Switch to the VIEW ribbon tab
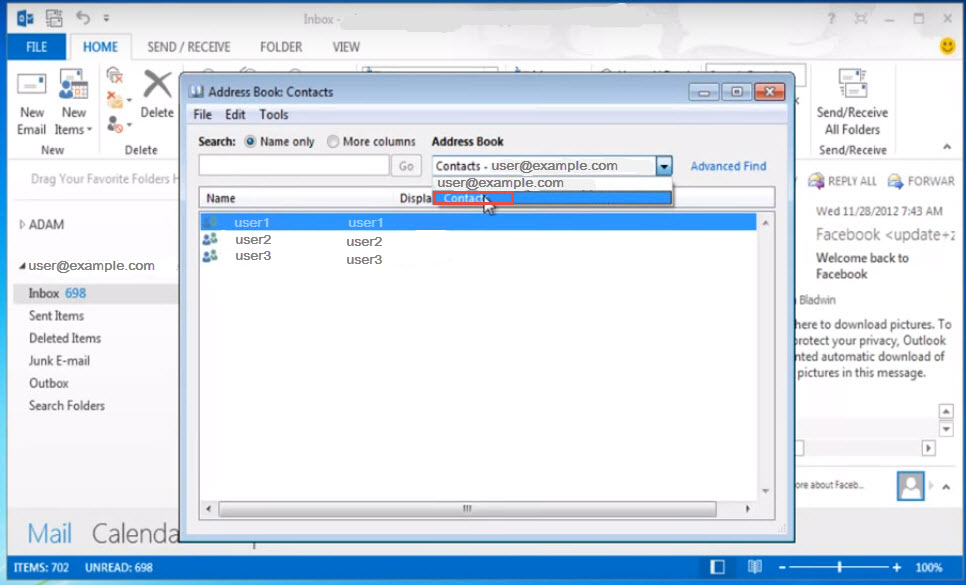The height and width of the screenshot is (585, 966). tap(346, 47)
